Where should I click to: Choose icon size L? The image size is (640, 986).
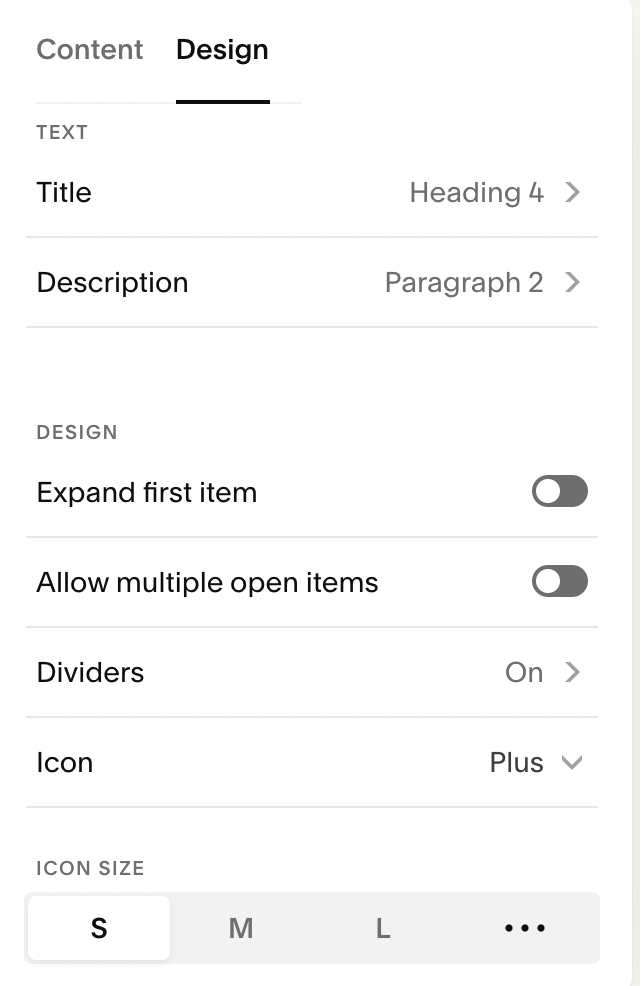383,928
